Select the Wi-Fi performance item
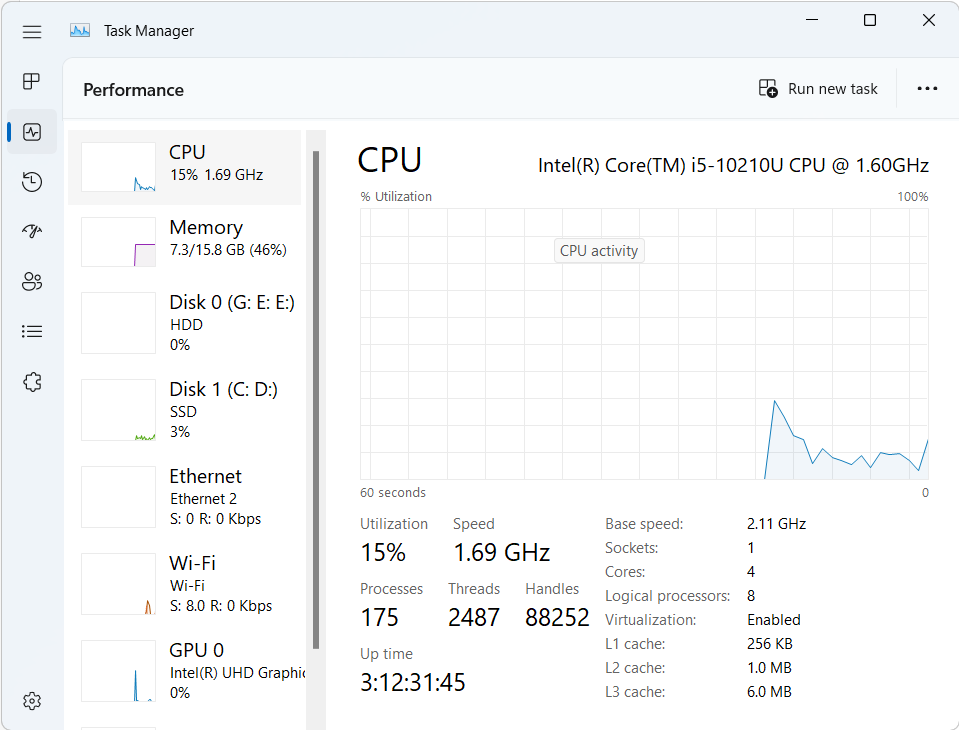This screenshot has height=730, width=959. click(185, 584)
